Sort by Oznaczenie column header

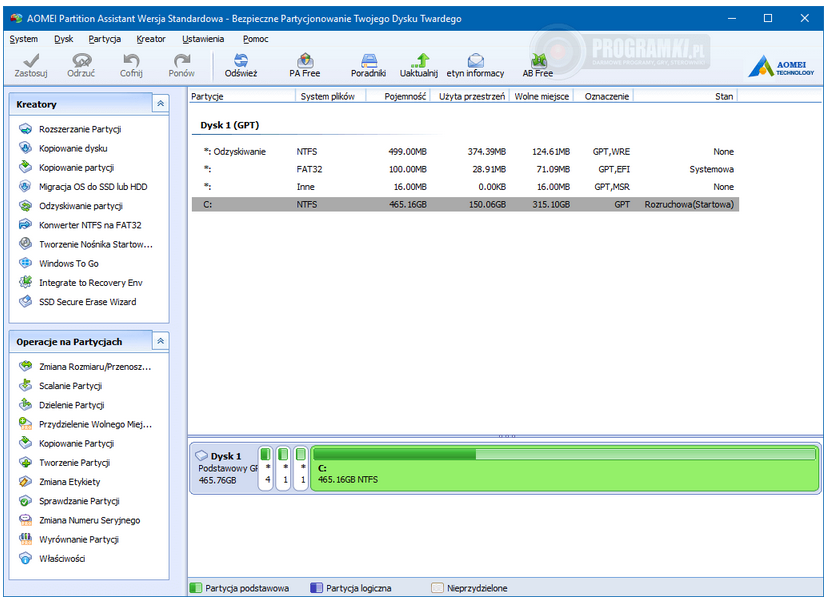[x=603, y=96]
